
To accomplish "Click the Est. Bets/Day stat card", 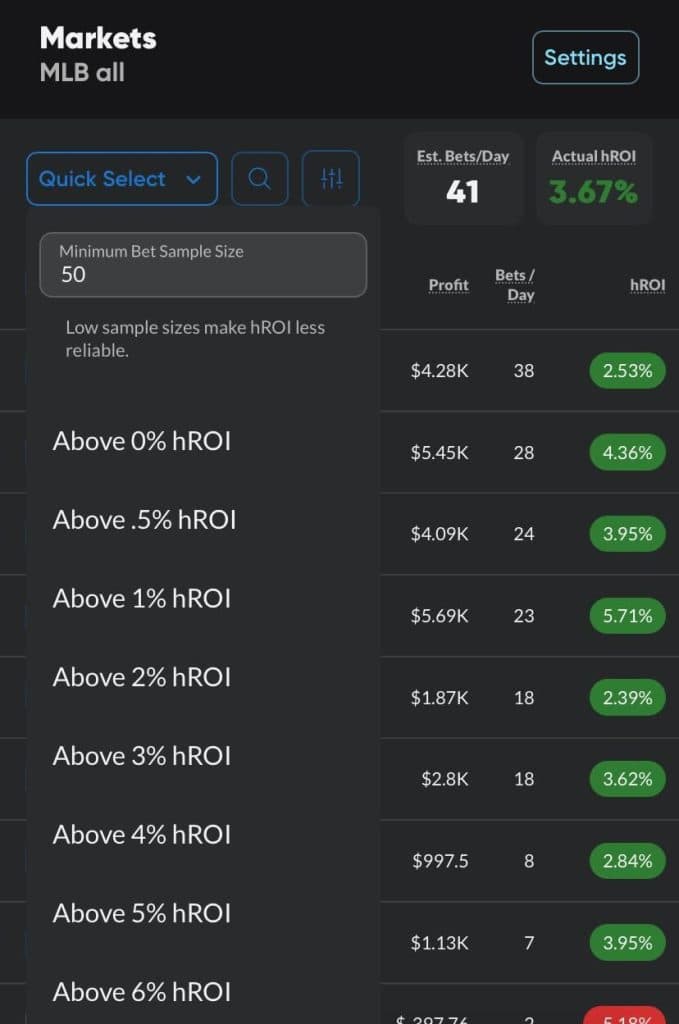I will 463,177.
